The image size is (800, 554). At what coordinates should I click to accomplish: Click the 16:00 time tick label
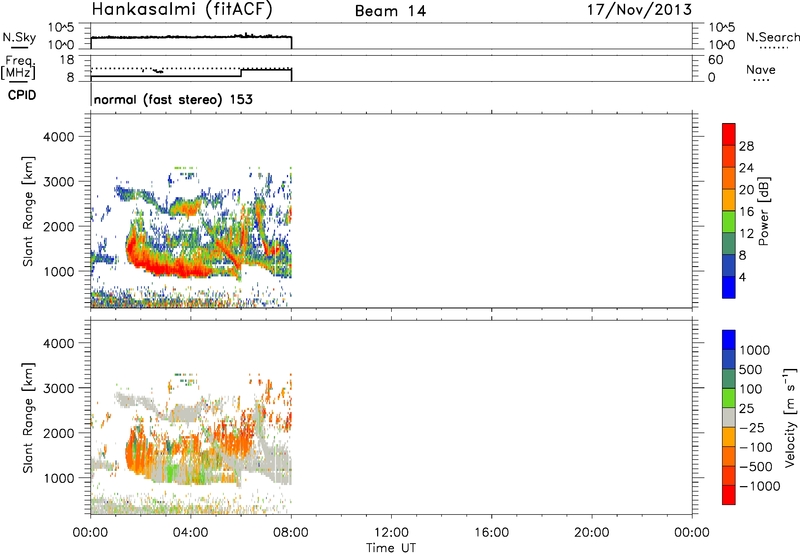pyautogui.click(x=491, y=533)
